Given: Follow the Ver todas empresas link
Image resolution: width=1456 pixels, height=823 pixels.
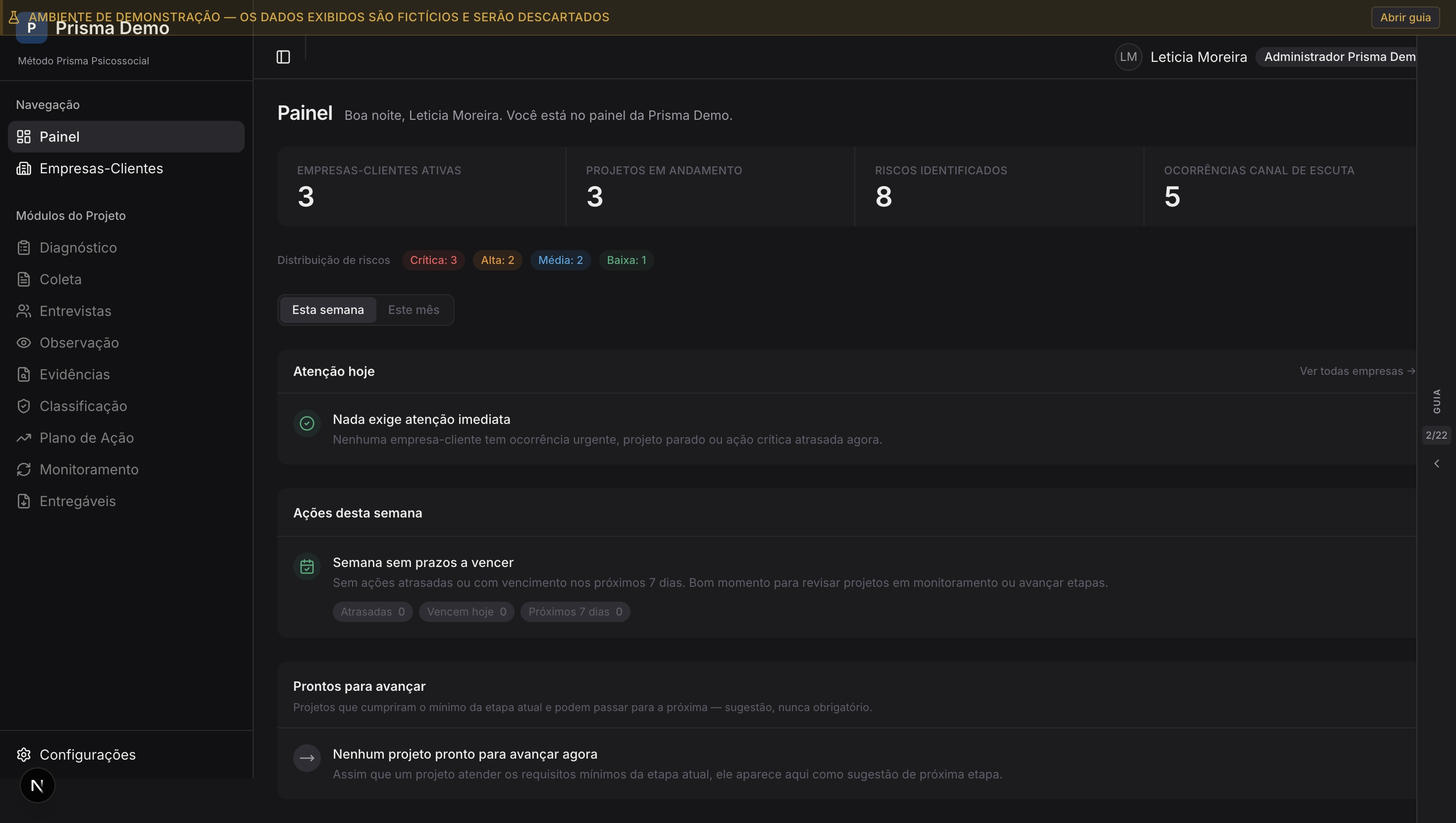Looking at the screenshot, I should (1356, 371).
